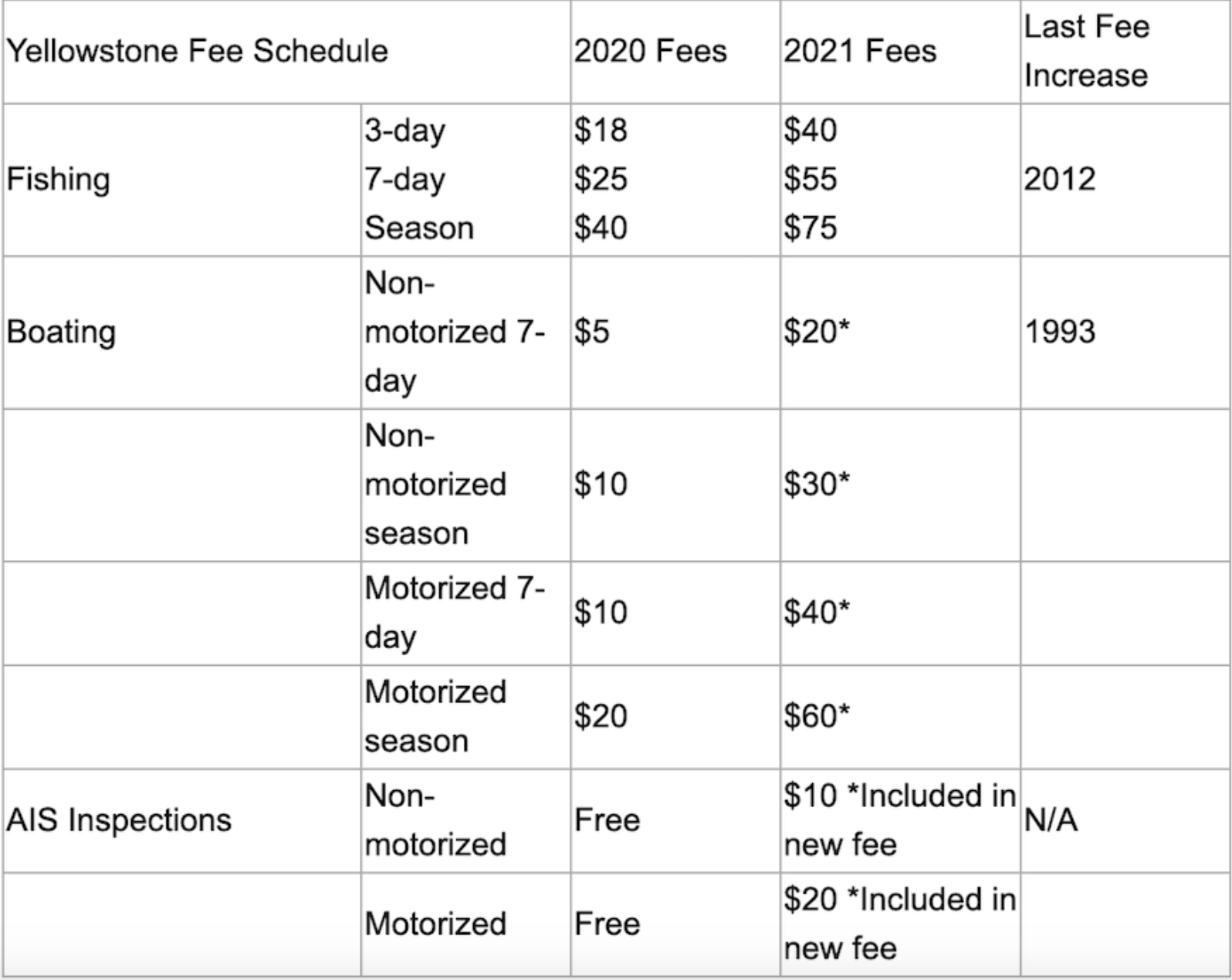Select the $20* fee for 2021
Viewport: 1232px width, 980px height.
816,332
